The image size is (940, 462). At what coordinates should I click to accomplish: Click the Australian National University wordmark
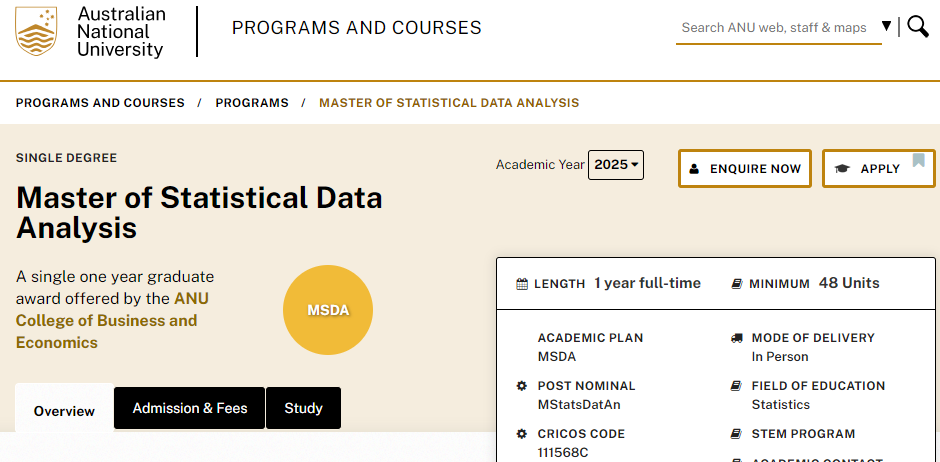[x=121, y=32]
